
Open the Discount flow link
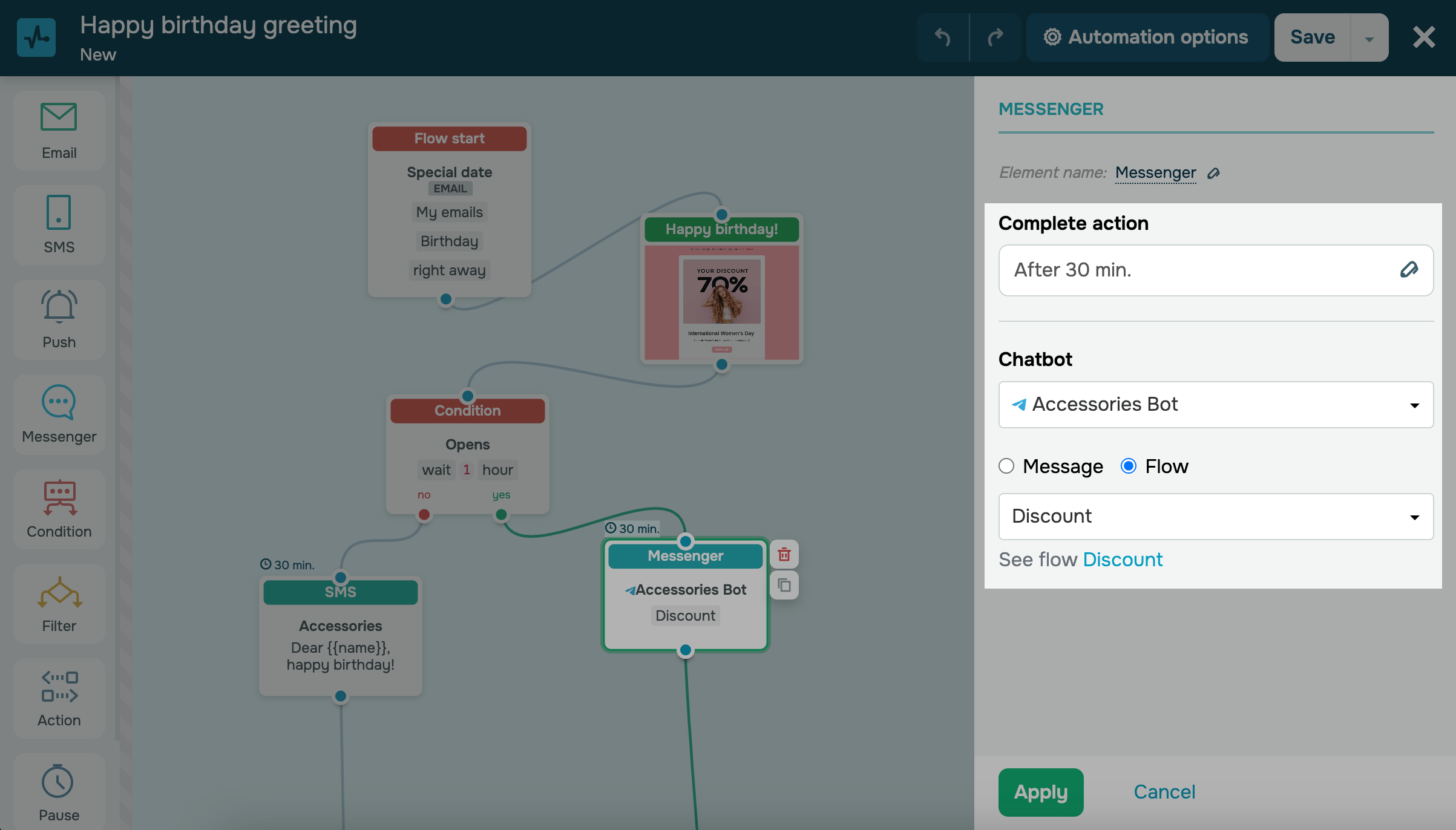pyautogui.click(x=1123, y=560)
